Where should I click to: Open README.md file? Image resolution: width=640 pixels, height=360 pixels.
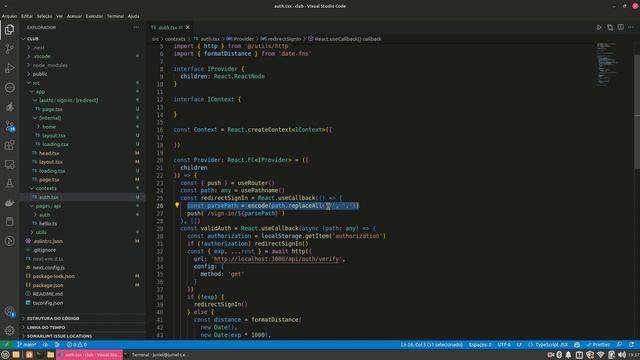[x=47, y=294]
